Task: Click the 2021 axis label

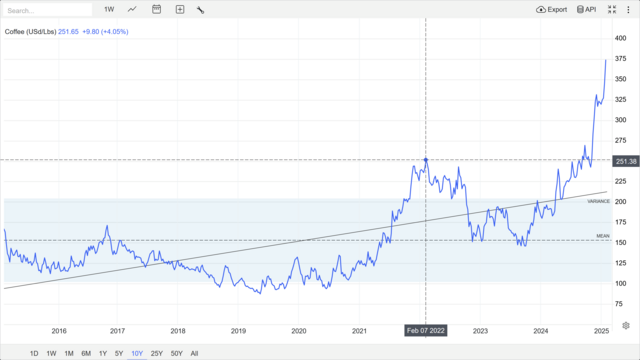Action: coord(359,331)
